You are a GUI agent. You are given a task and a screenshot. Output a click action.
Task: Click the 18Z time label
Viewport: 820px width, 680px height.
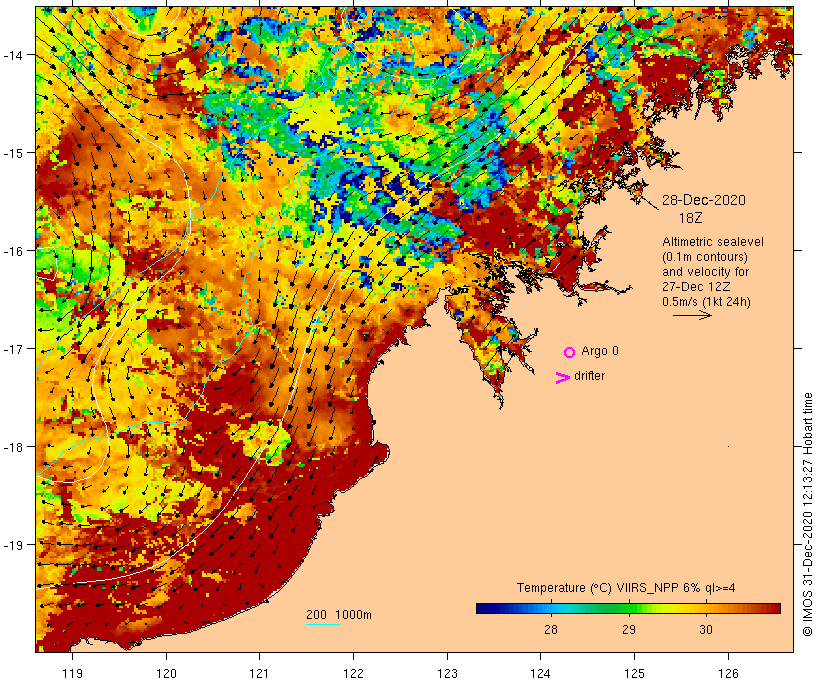click(x=690, y=218)
